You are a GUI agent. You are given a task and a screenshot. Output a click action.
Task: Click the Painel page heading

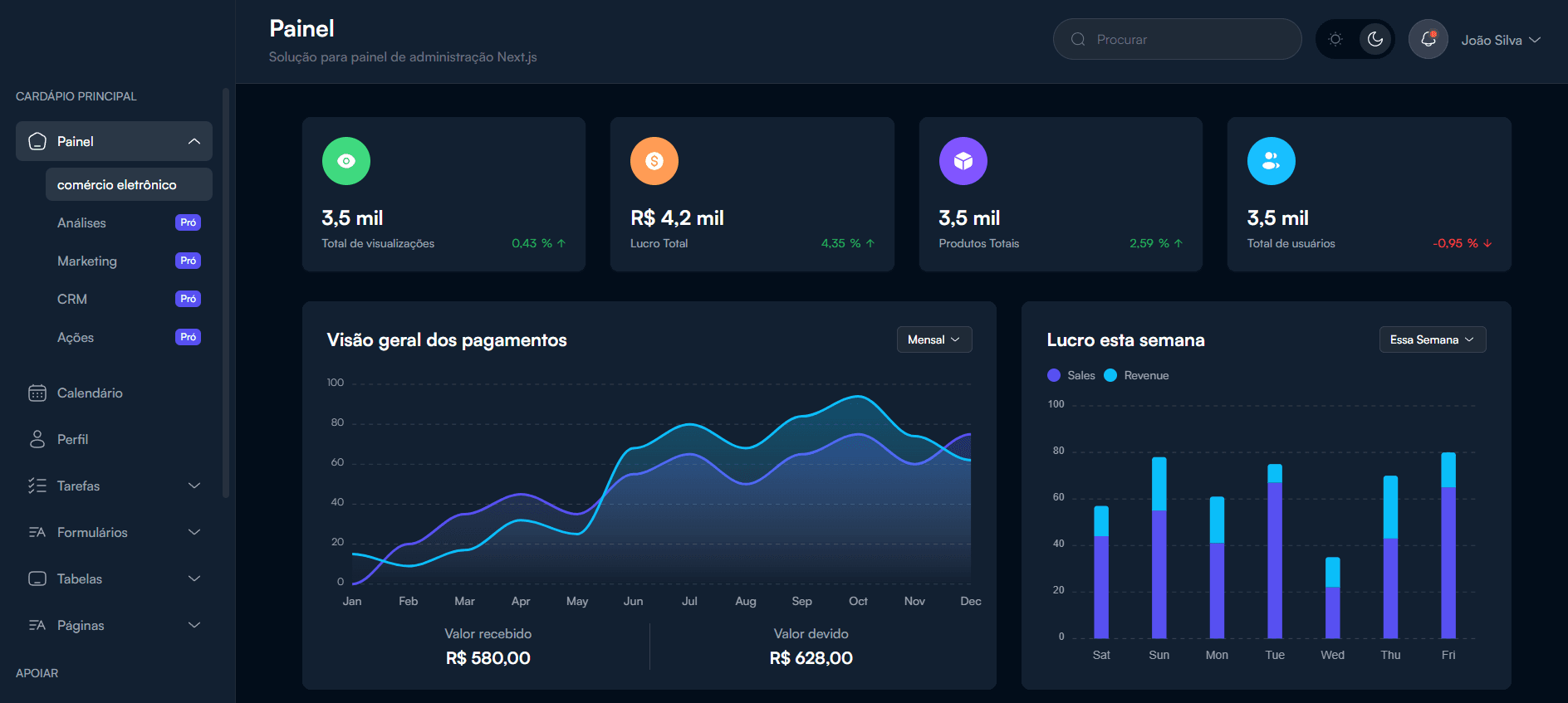coord(301,28)
